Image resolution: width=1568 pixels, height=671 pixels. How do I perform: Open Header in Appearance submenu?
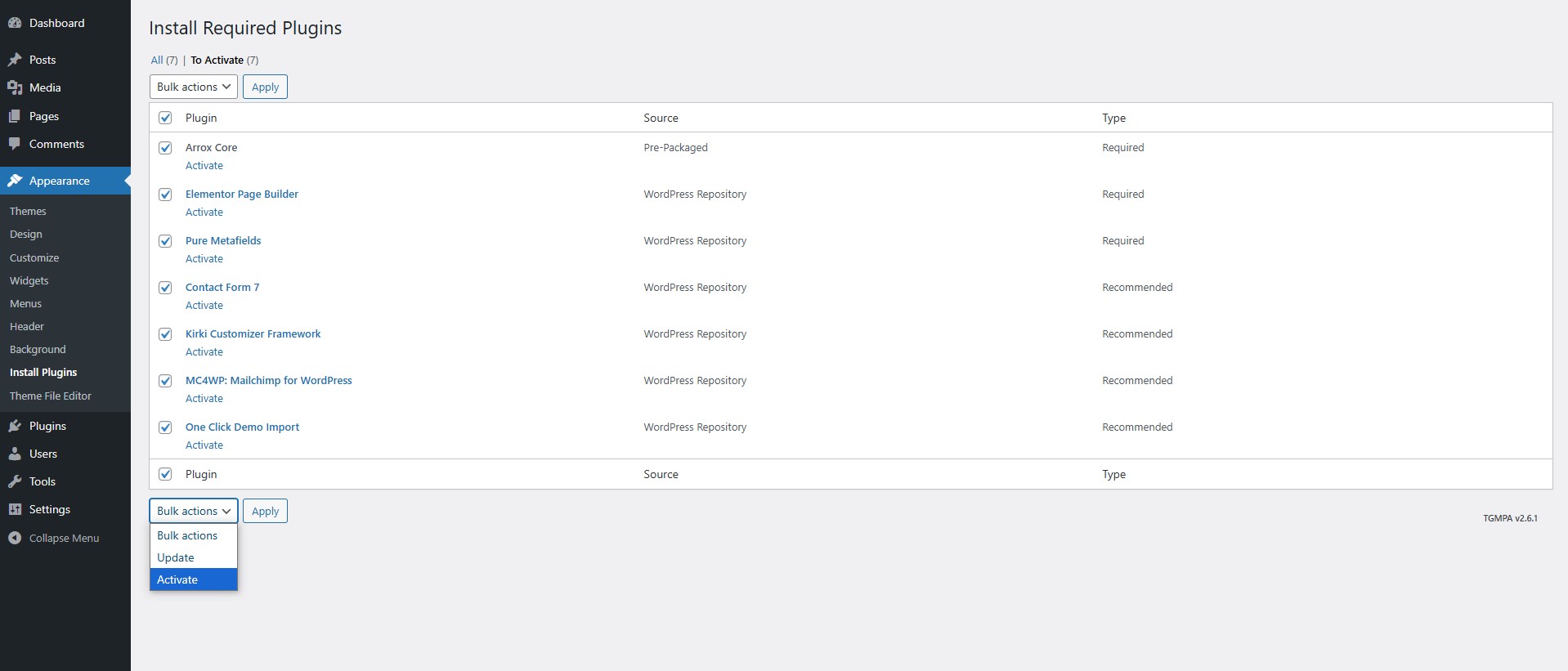(27, 326)
